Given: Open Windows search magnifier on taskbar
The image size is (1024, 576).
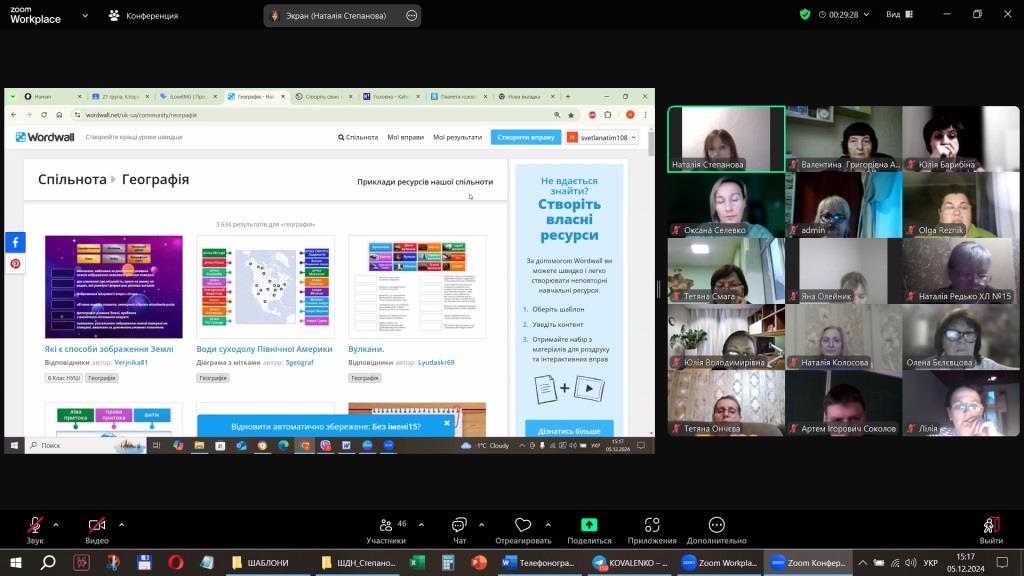Looking at the screenshot, I should (48, 563).
